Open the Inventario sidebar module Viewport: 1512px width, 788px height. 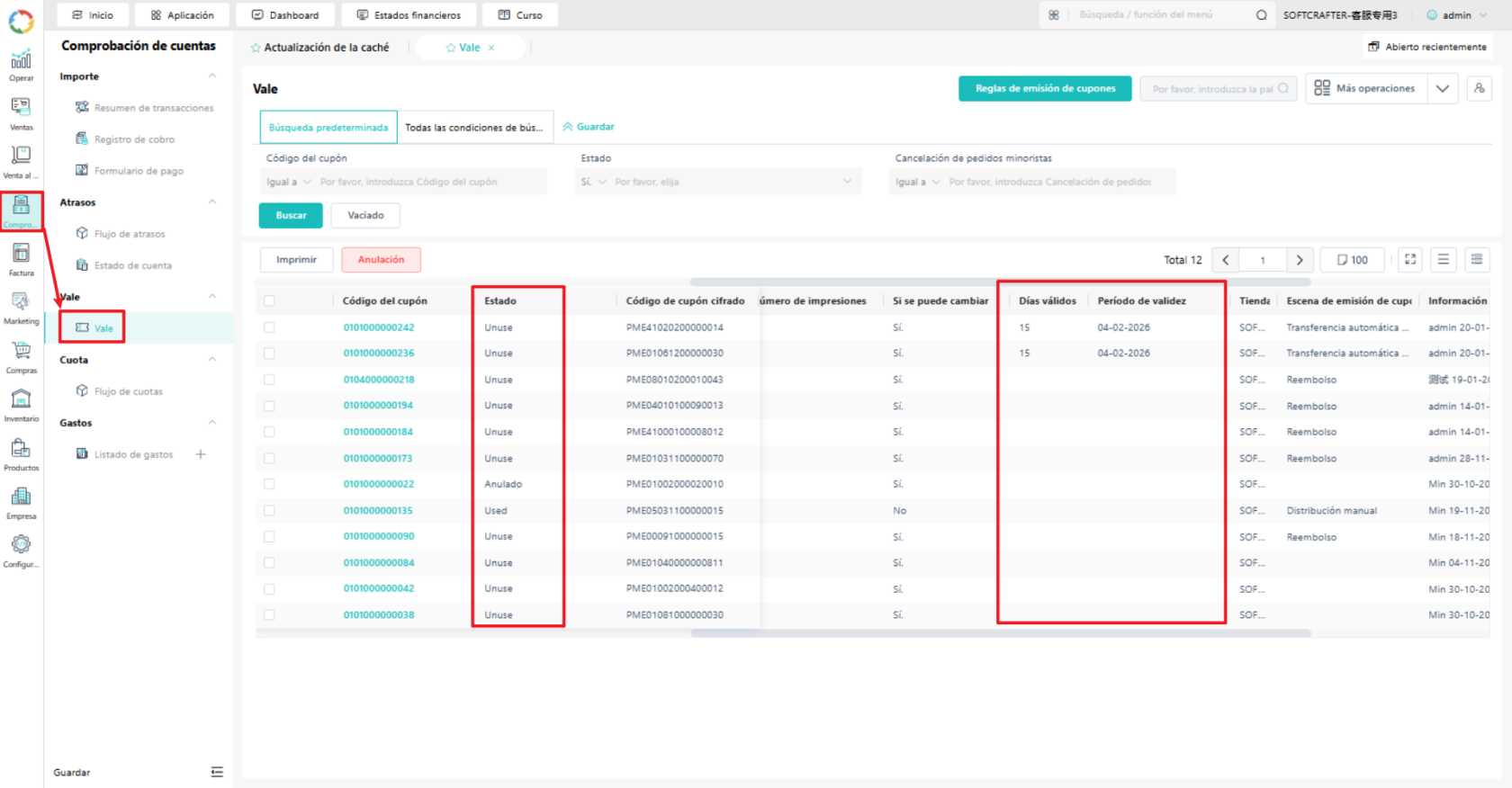pyautogui.click(x=21, y=406)
